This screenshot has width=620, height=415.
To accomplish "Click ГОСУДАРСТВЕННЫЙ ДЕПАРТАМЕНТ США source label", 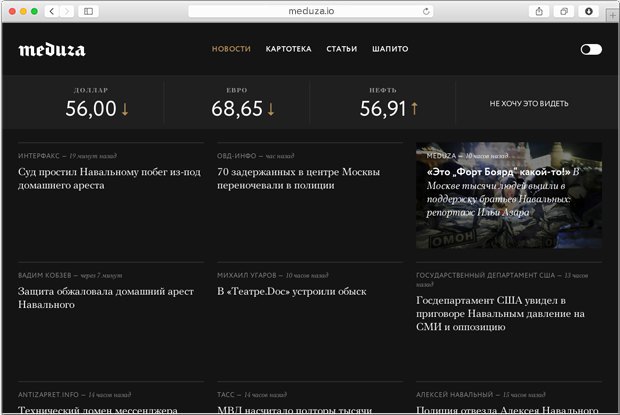I will 486,275.
